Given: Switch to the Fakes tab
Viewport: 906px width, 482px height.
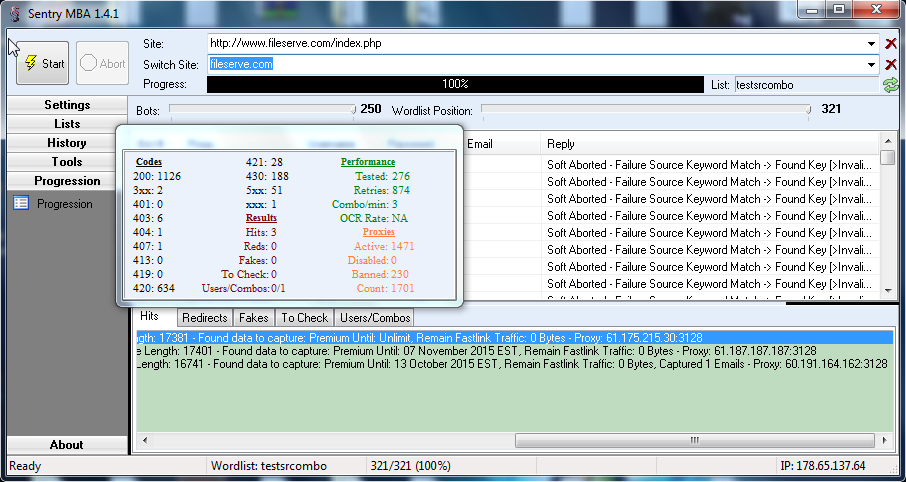Looking at the screenshot, I should [254, 318].
